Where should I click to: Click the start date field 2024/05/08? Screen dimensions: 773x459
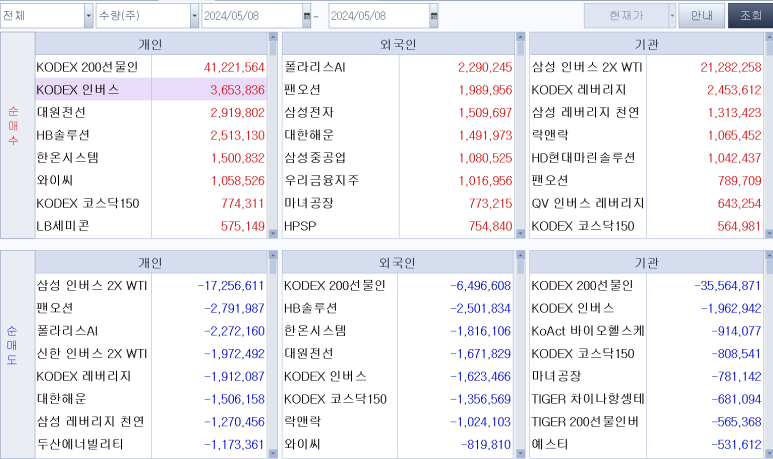click(252, 16)
